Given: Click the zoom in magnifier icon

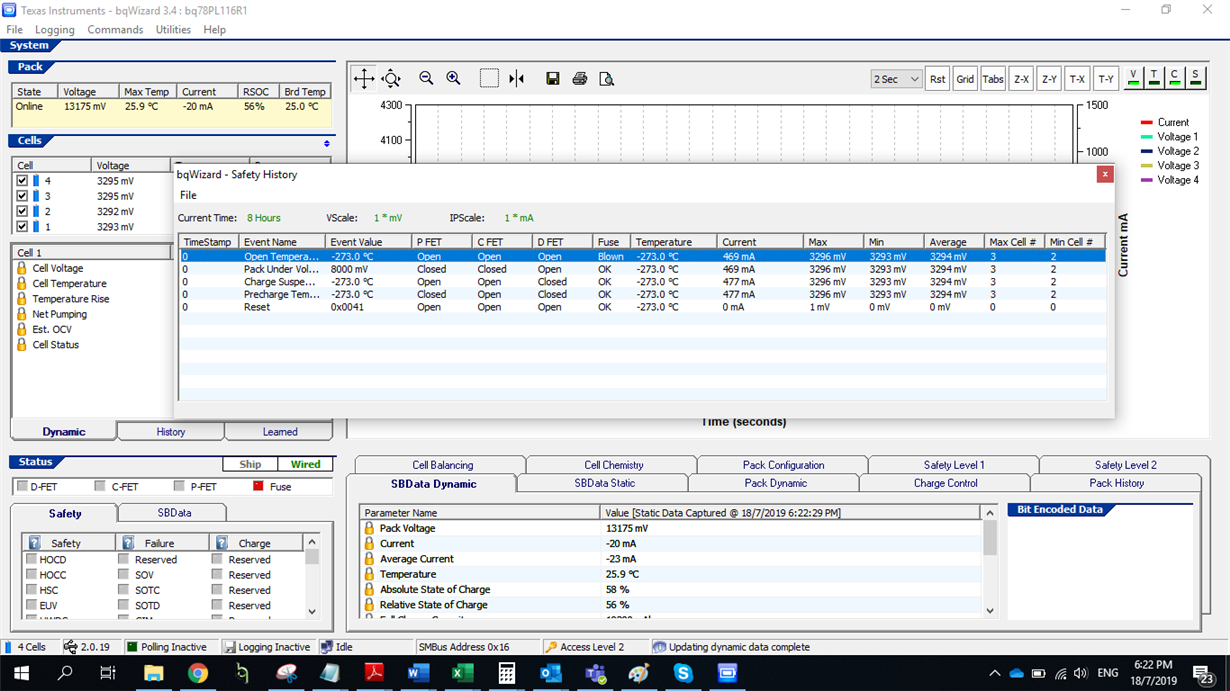Looking at the screenshot, I should pyautogui.click(x=453, y=79).
